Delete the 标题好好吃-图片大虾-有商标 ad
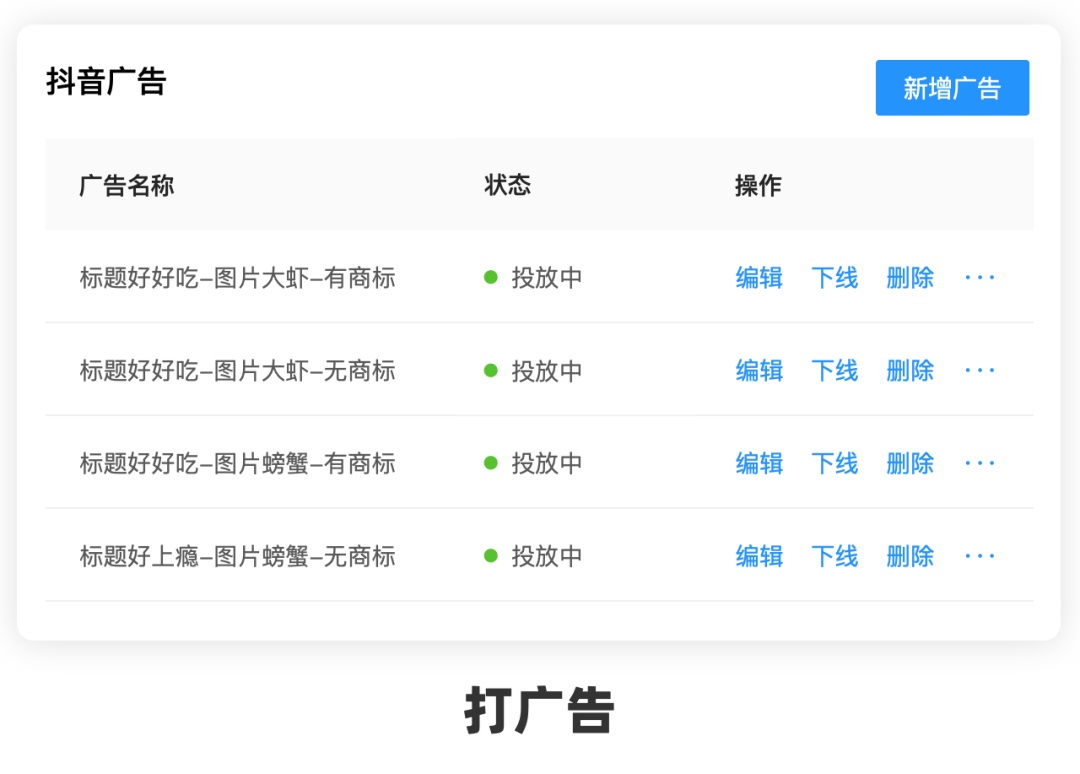Image resolution: width=1080 pixels, height=774 pixels. pyautogui.click(x=910, y=278)
